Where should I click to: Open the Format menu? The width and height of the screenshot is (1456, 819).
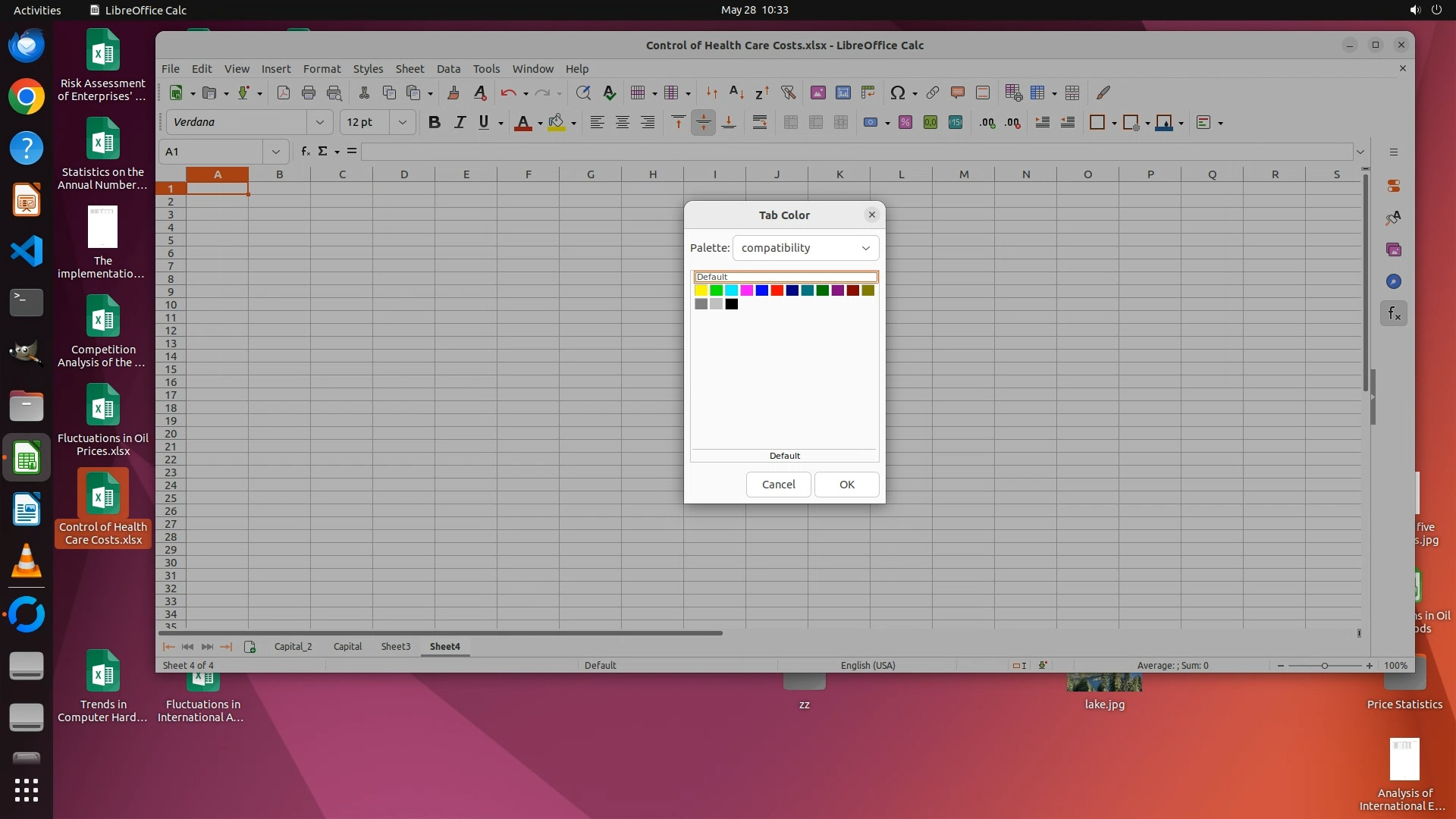(x=322, y=68)
